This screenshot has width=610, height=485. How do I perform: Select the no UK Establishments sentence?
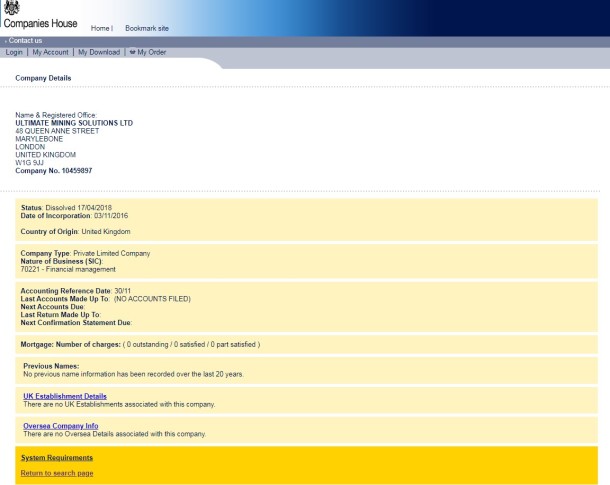[x=119, y=404]
